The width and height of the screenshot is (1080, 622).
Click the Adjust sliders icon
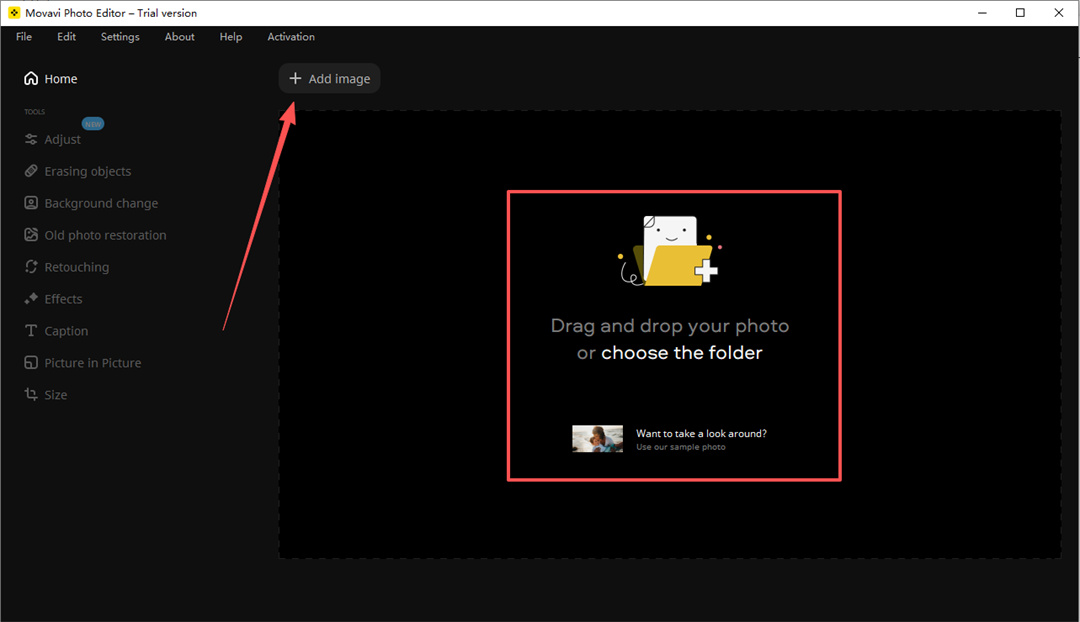click(x=31, y=139)
